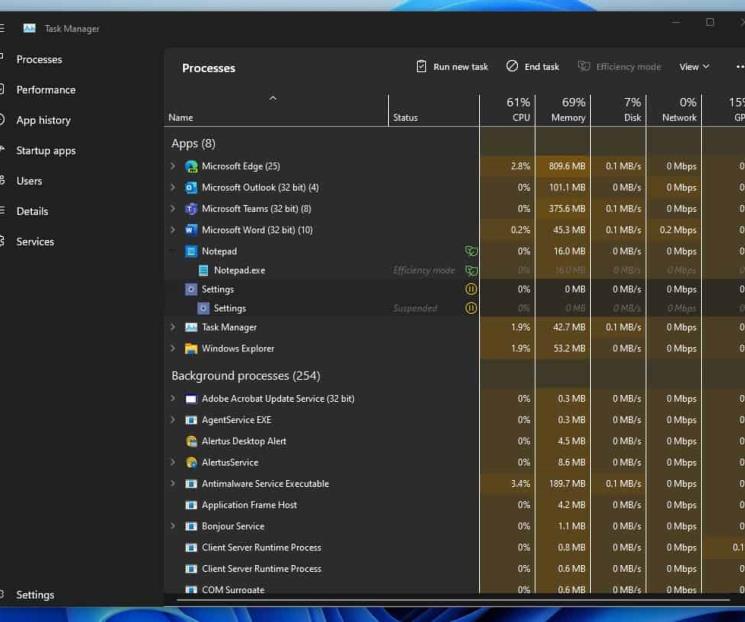
Task: Click the 189.7 MB Antimalware memory value
Action: [567, 484]
